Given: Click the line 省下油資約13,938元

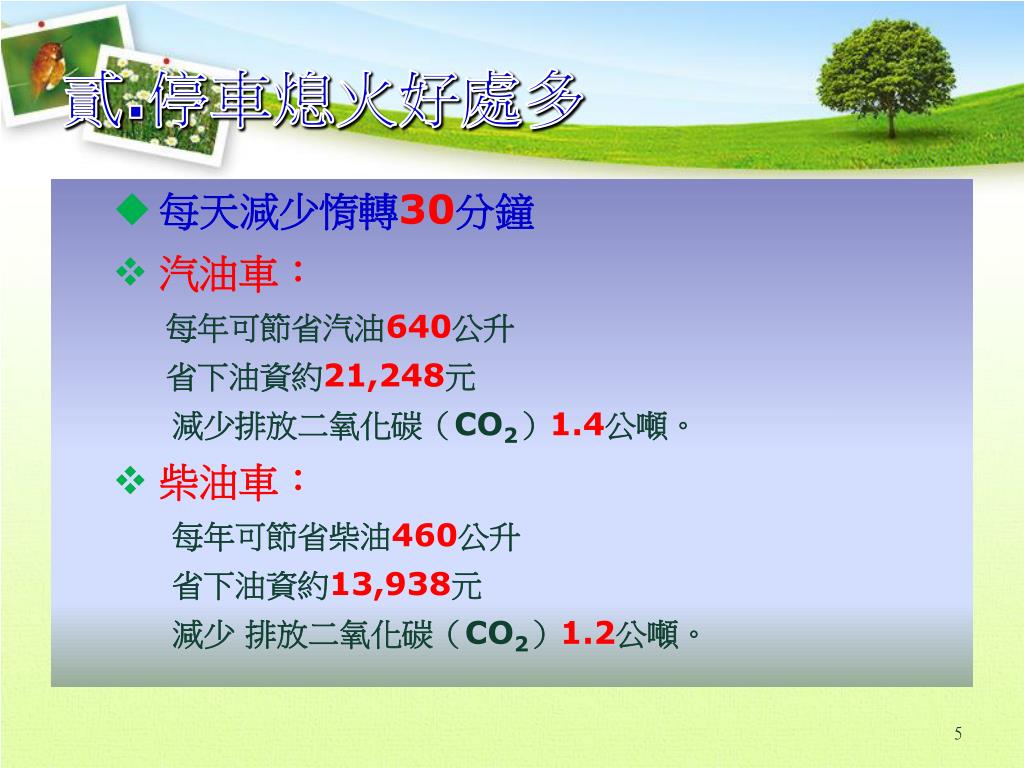Looking at the screenshot, I should [x=327, y=585].
